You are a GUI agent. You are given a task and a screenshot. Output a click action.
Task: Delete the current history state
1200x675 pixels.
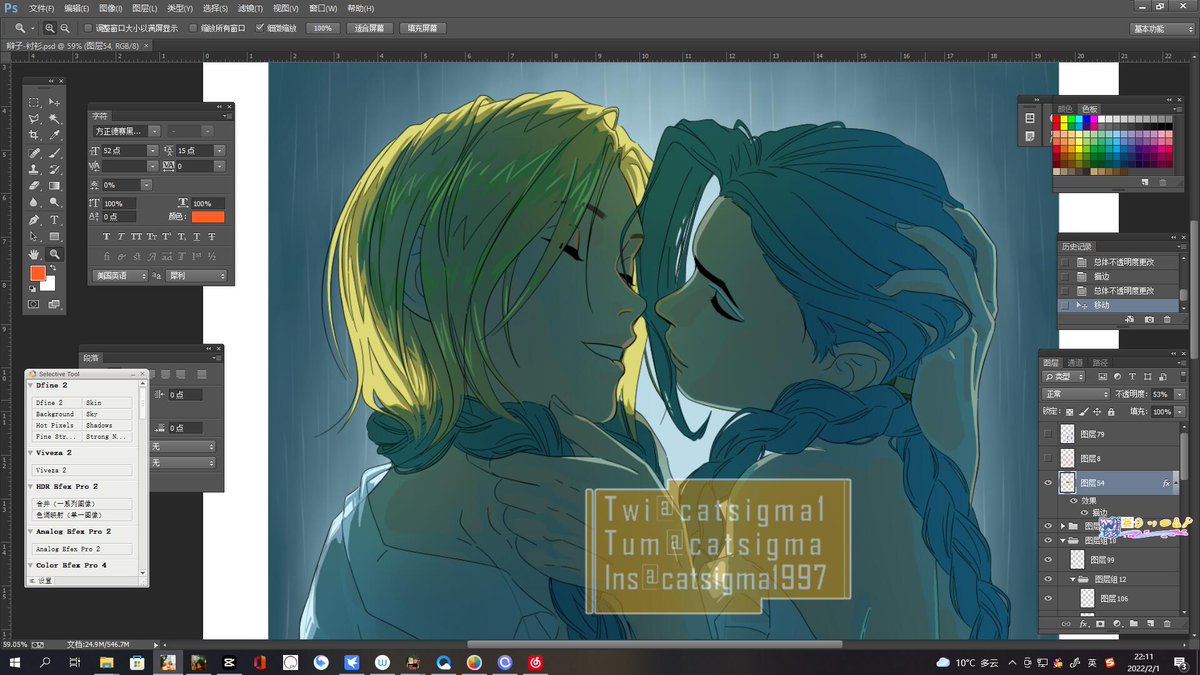tap(1167, 319)
